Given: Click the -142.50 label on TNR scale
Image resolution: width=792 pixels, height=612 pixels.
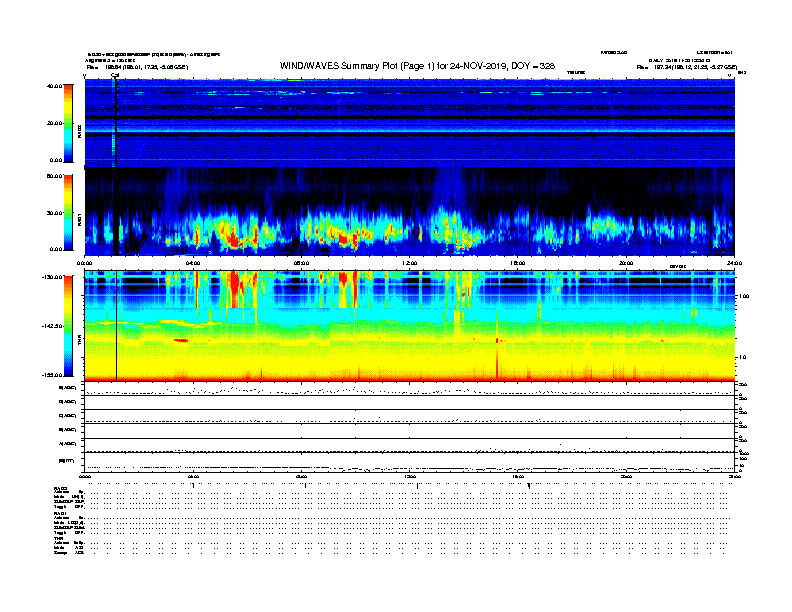Looking at the screenshot, I should pyautogui.click(x=53, y=326).
